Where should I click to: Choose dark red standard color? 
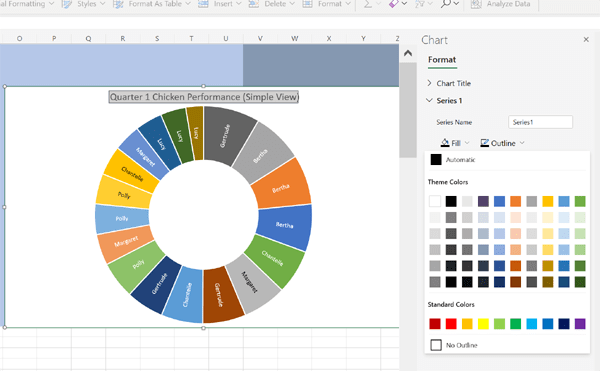(x=435, y=324)
